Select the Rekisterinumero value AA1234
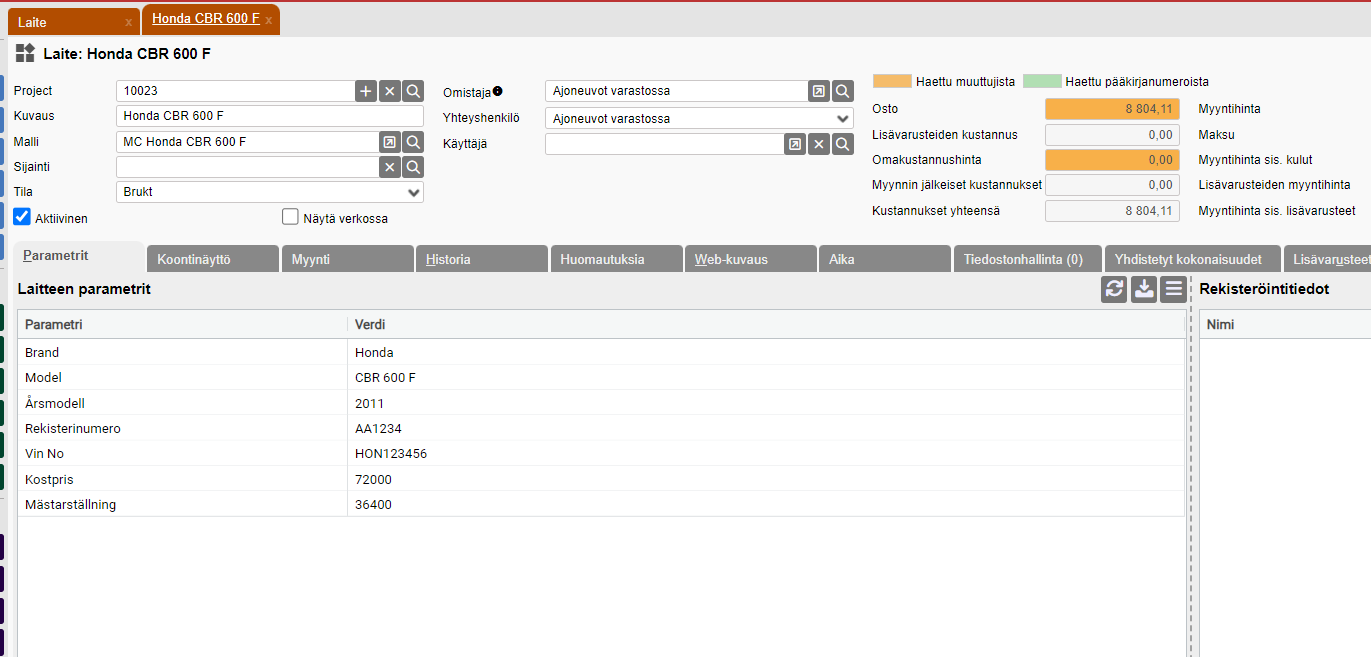 click(x=378, y=428)
